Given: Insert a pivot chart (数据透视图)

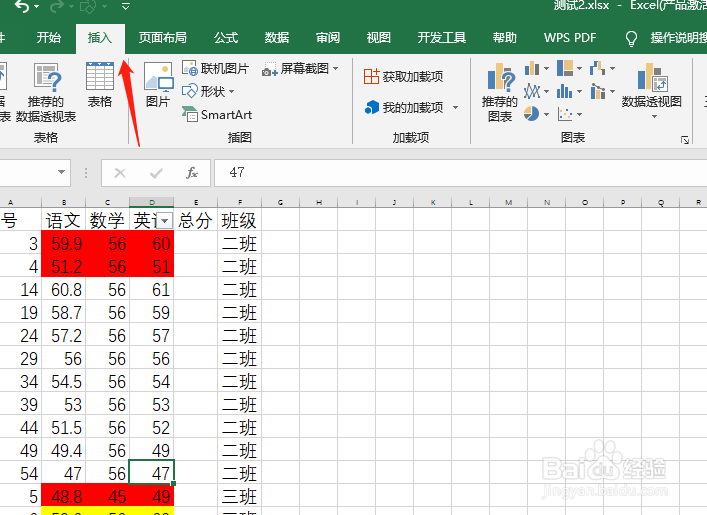Looking at the screenshot, I should (x=652, y=86).
